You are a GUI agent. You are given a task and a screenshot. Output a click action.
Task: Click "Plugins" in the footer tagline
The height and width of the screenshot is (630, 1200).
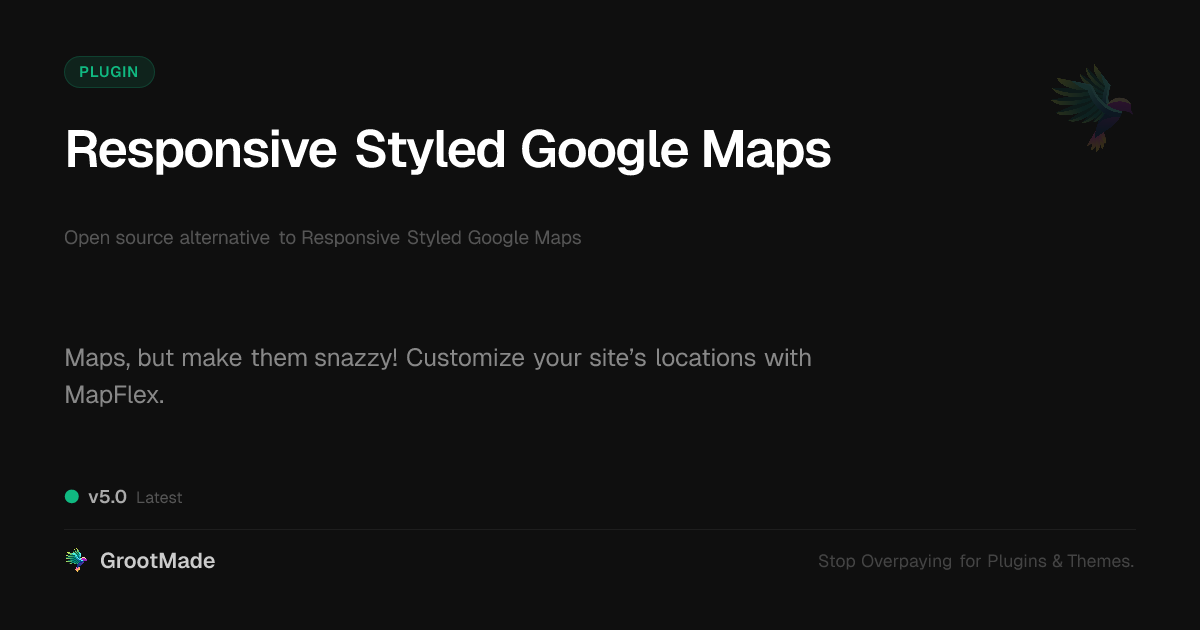[x=1016, y=562]
